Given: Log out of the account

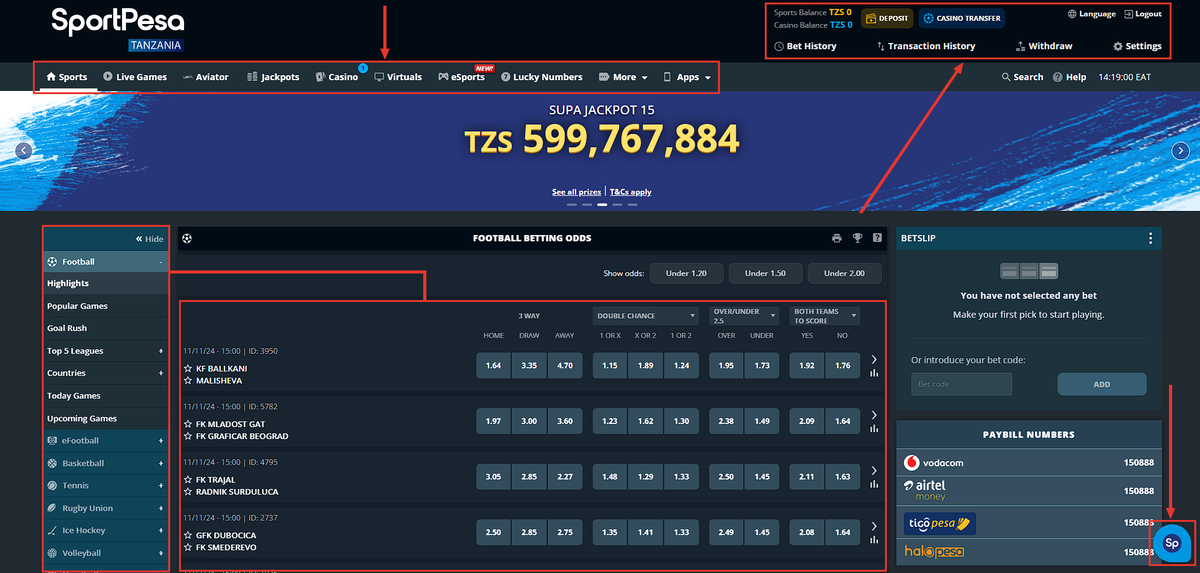Looking at the screenshot, I should pyautogui.click(x=1143, y=14).
